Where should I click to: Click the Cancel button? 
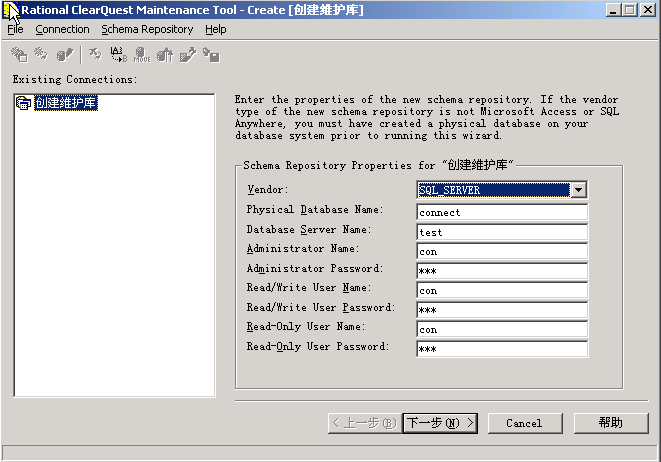(525, 423)
